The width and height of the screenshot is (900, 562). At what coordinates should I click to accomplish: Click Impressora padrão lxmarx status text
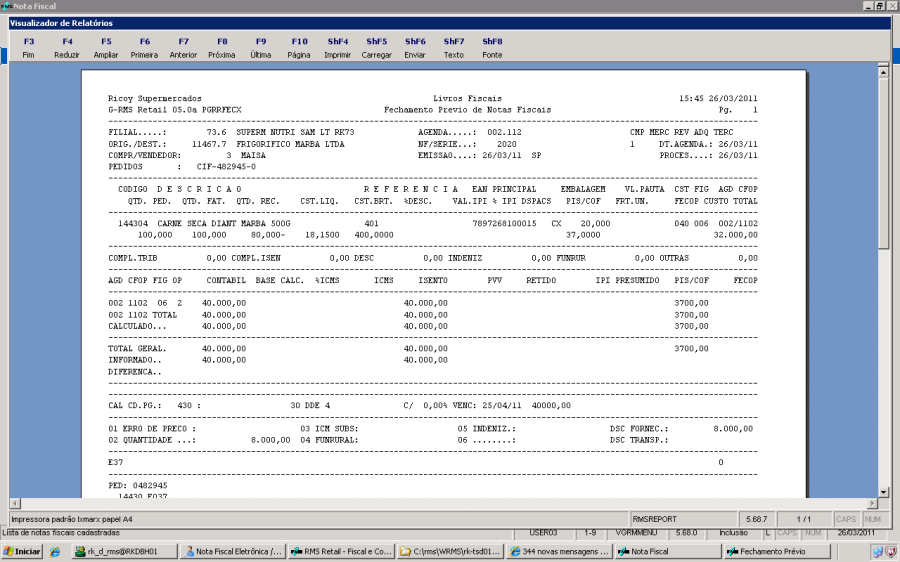click(72, 519)
